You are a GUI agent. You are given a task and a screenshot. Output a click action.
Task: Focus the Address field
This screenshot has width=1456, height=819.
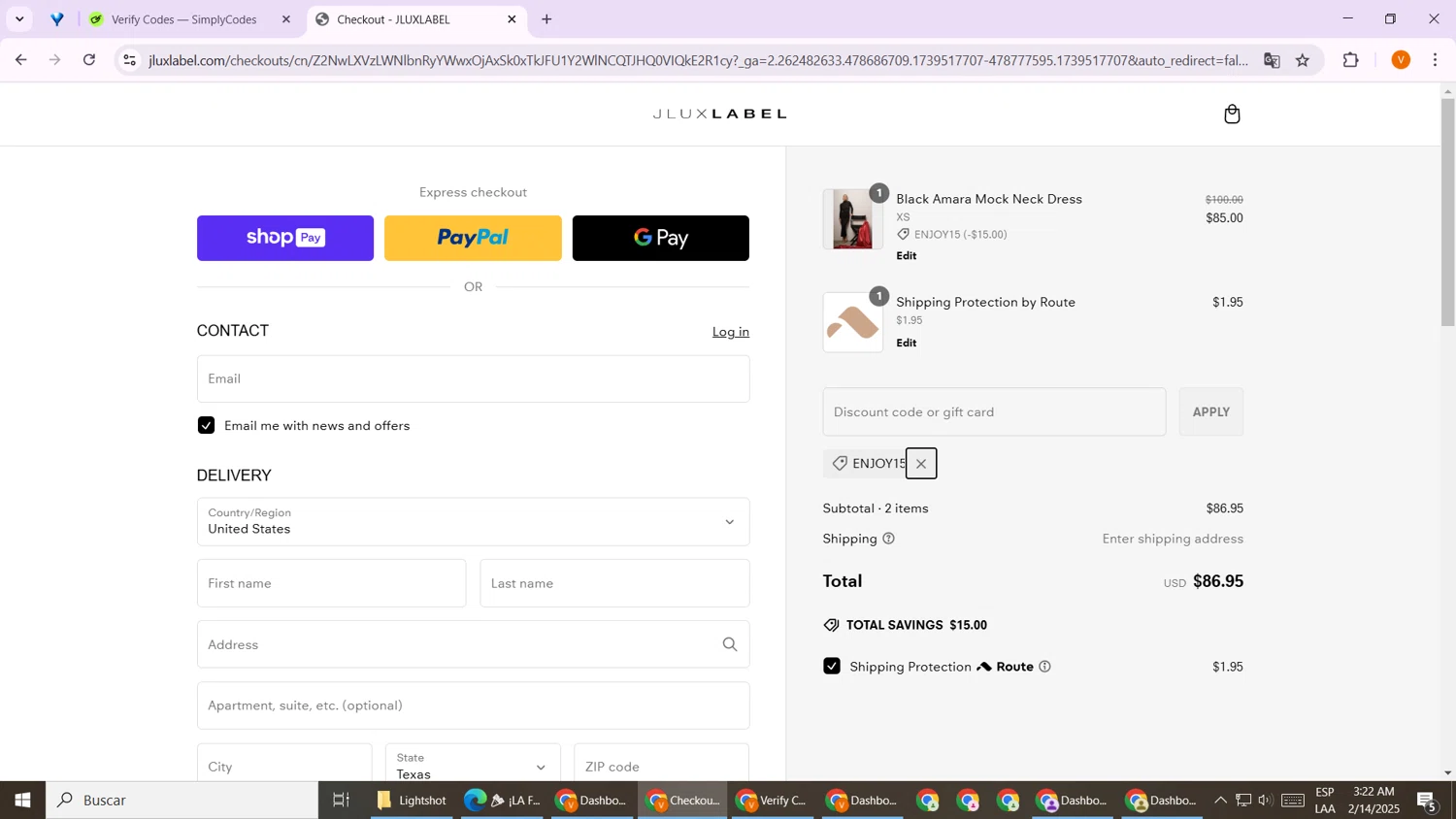[x=473, y=644]
